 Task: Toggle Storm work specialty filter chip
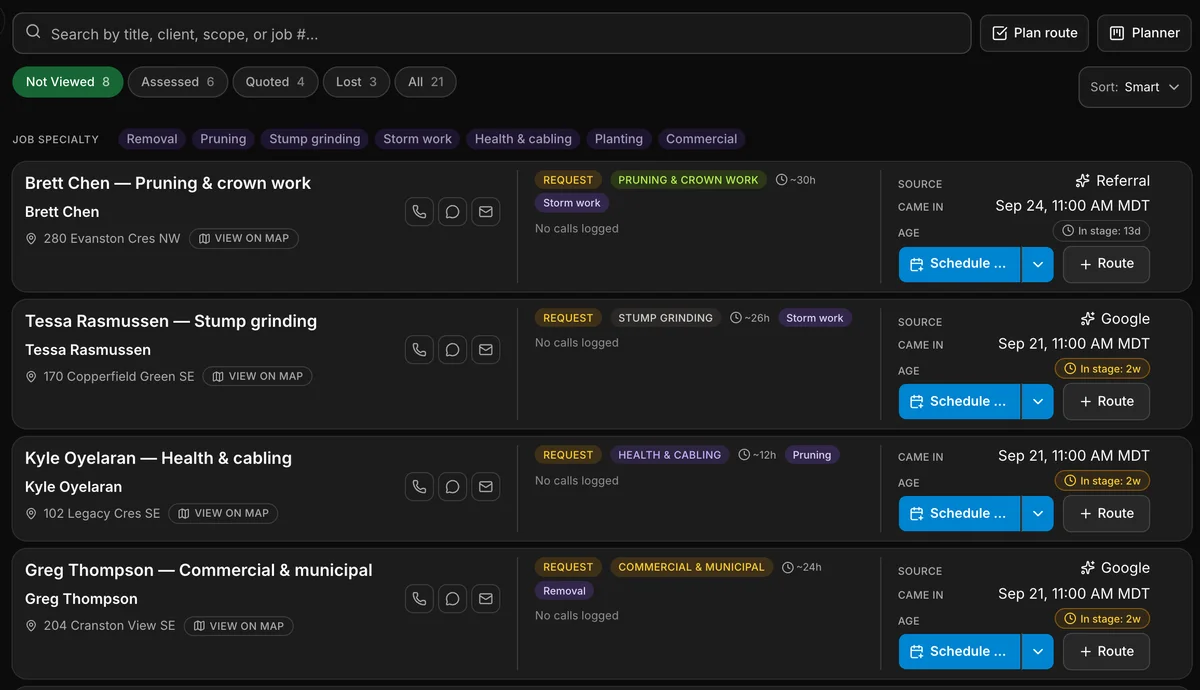(418, 139)
